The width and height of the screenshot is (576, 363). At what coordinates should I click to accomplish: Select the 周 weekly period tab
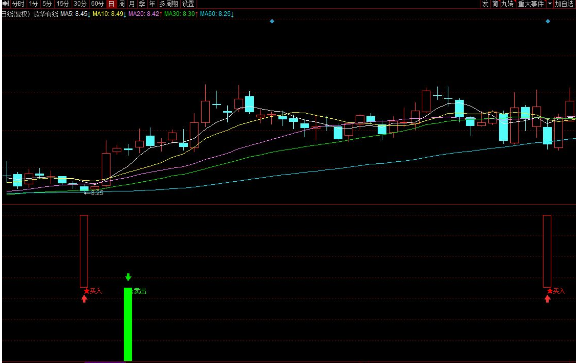[x=122, y=4]
